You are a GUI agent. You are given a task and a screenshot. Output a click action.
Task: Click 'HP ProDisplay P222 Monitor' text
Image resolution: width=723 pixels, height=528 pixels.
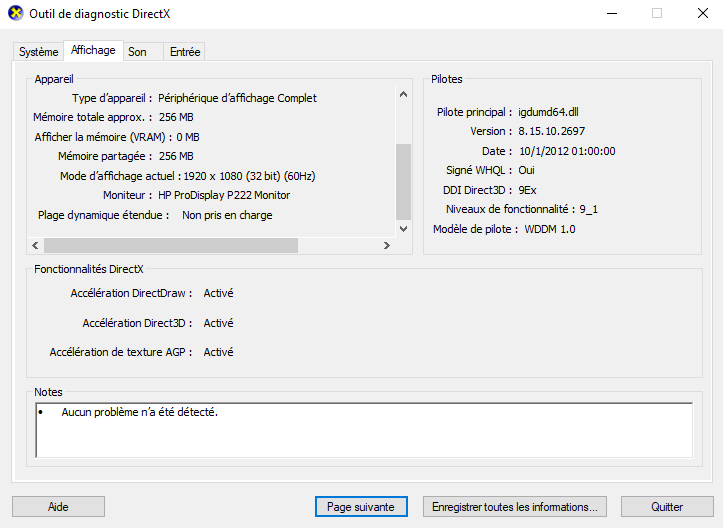(x=224, y=196)
